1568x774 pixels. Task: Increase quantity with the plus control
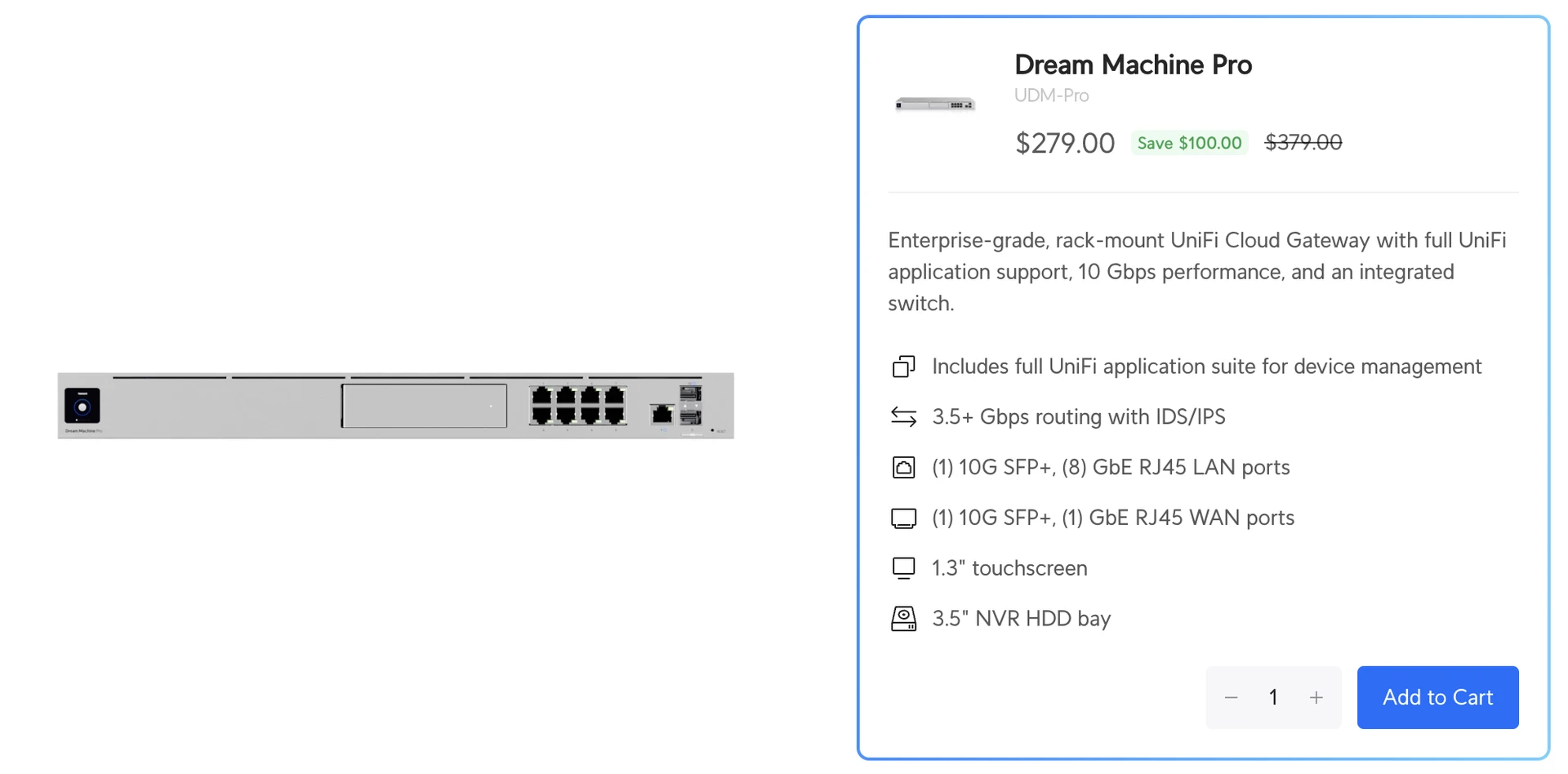[1316, 697]
